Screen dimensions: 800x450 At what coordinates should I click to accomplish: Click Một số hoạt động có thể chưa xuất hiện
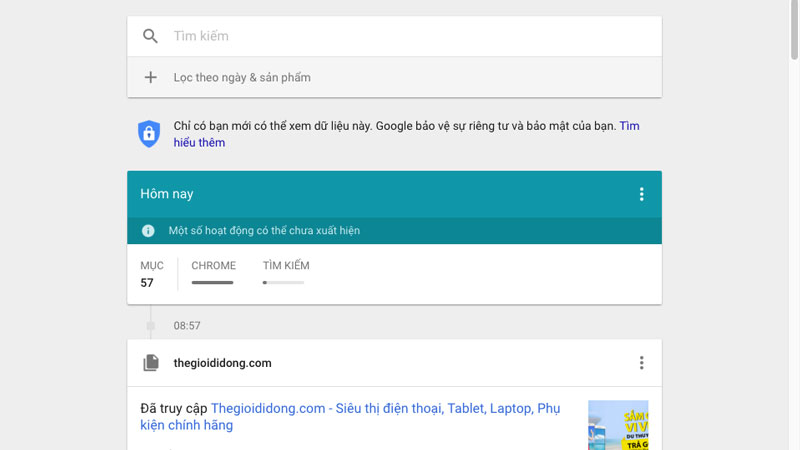point(264,231)
